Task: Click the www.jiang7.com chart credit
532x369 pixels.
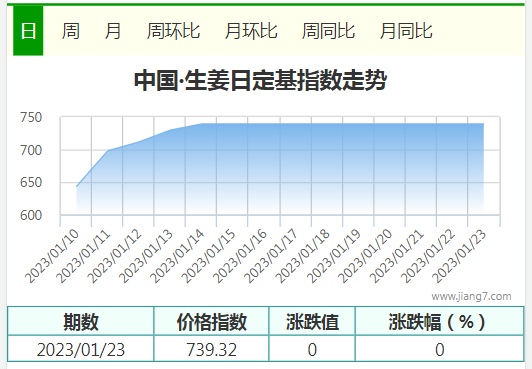Action: point(471,296)
